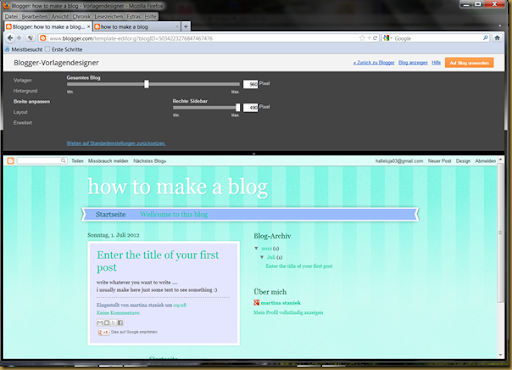
Task: Click the Hilfe link in designer header
Action: coord(436,63)
